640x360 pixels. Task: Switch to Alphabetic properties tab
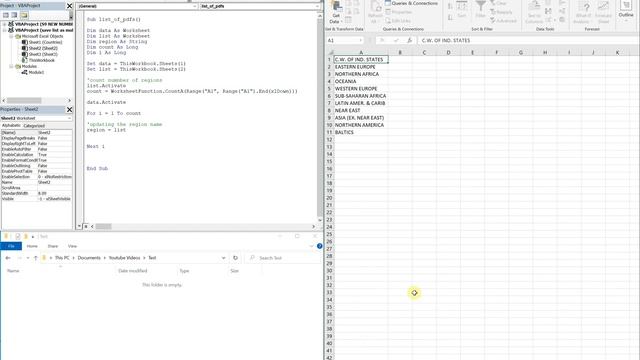click(x=11, y=126)
